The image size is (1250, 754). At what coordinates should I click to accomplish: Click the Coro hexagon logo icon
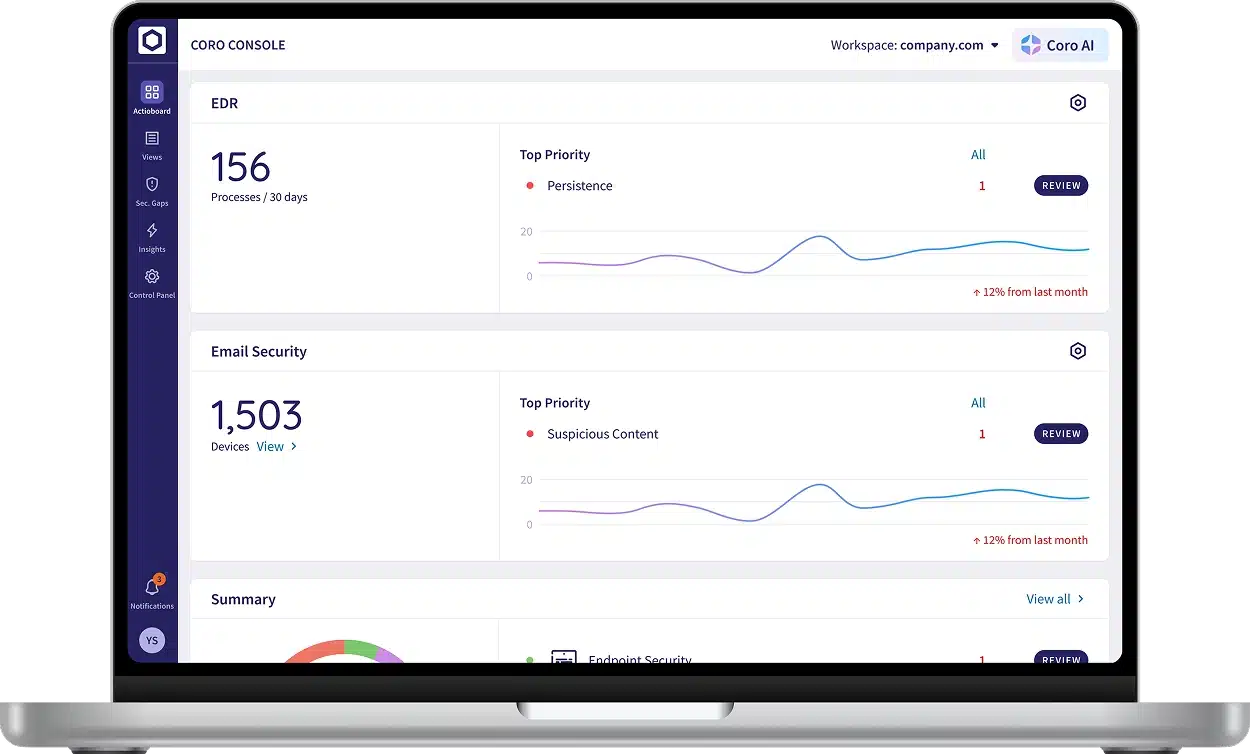pos(152,41)
